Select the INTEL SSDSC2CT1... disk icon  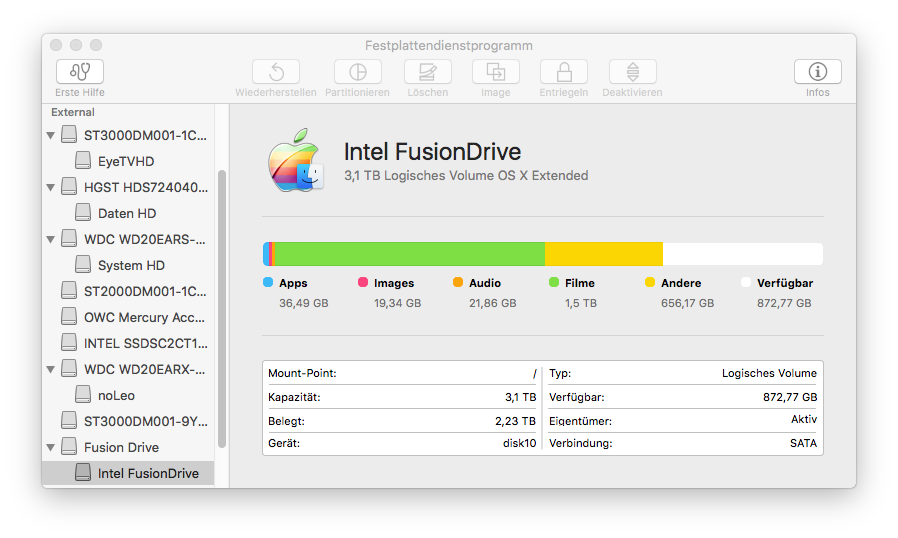(x=69, y=343)
